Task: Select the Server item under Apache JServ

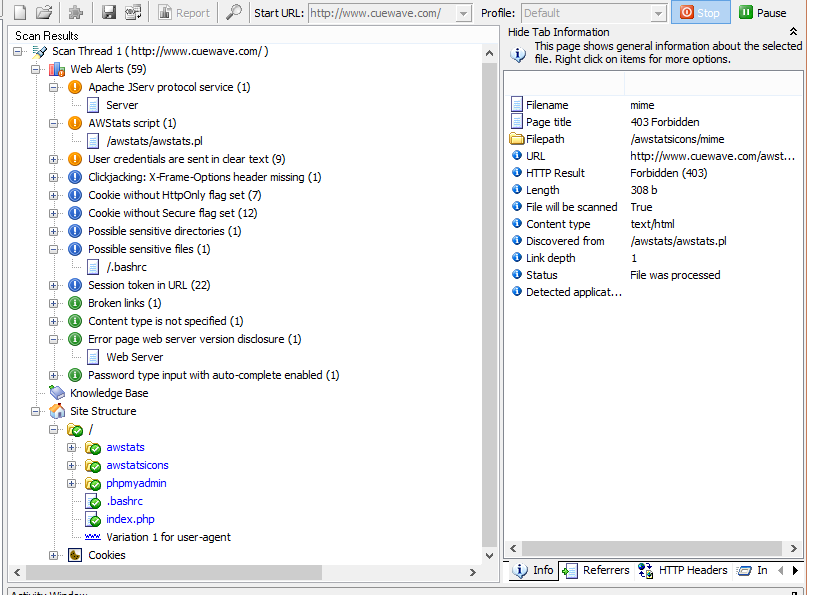Action: pos(122,105)
